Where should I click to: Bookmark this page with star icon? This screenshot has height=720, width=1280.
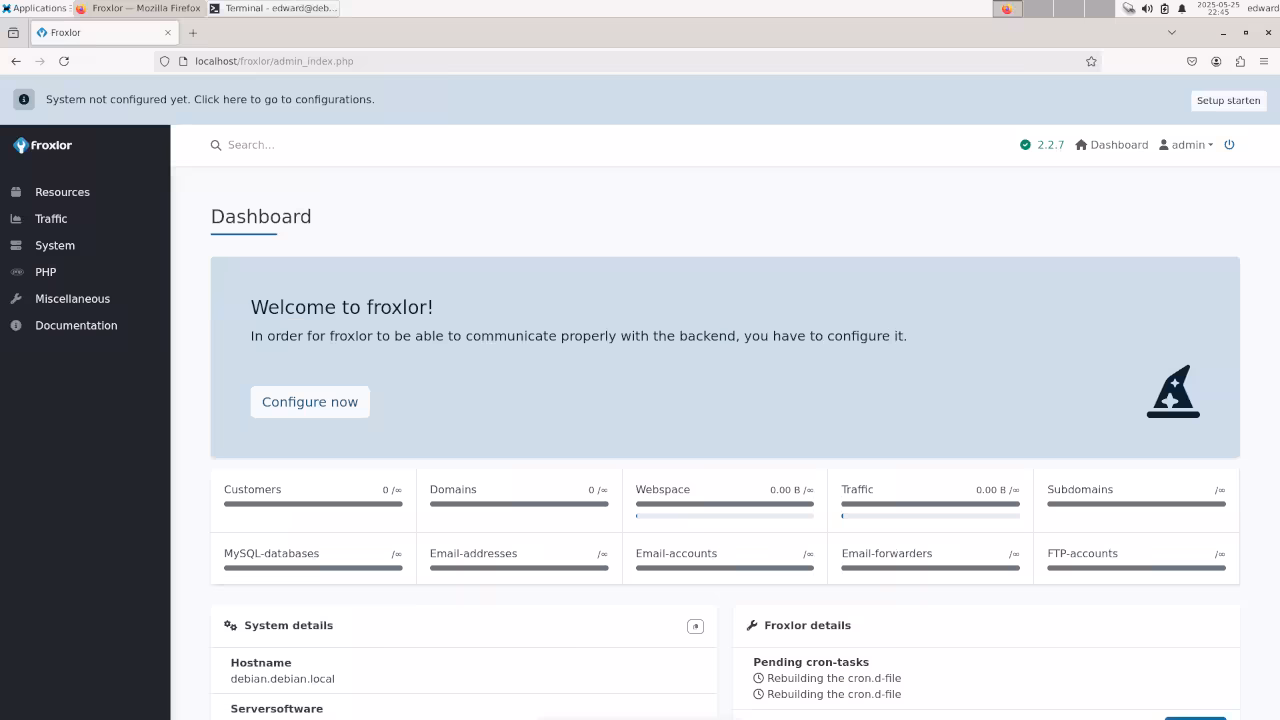tap(1091, 61)
